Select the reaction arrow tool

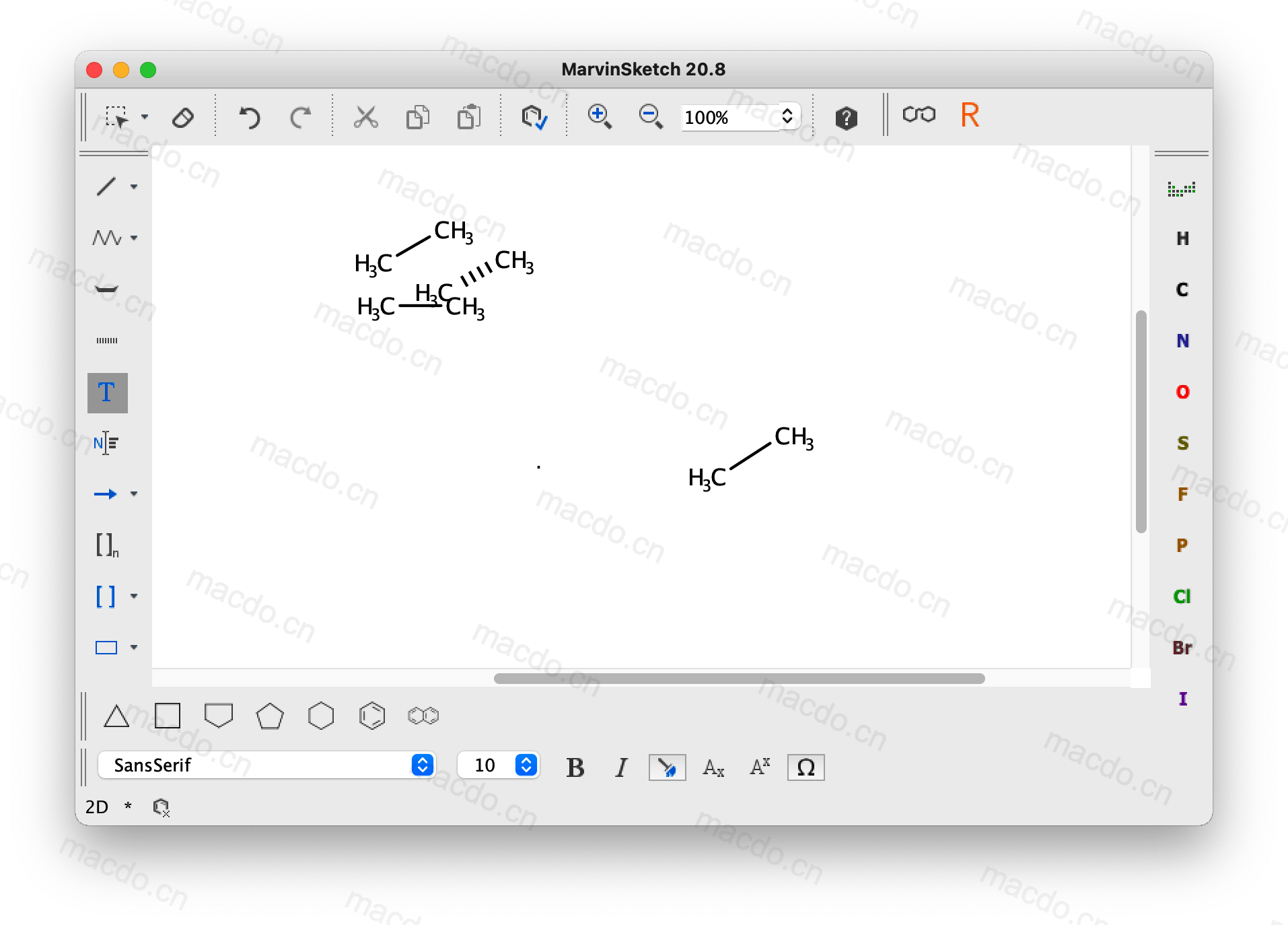coord(106,494)
